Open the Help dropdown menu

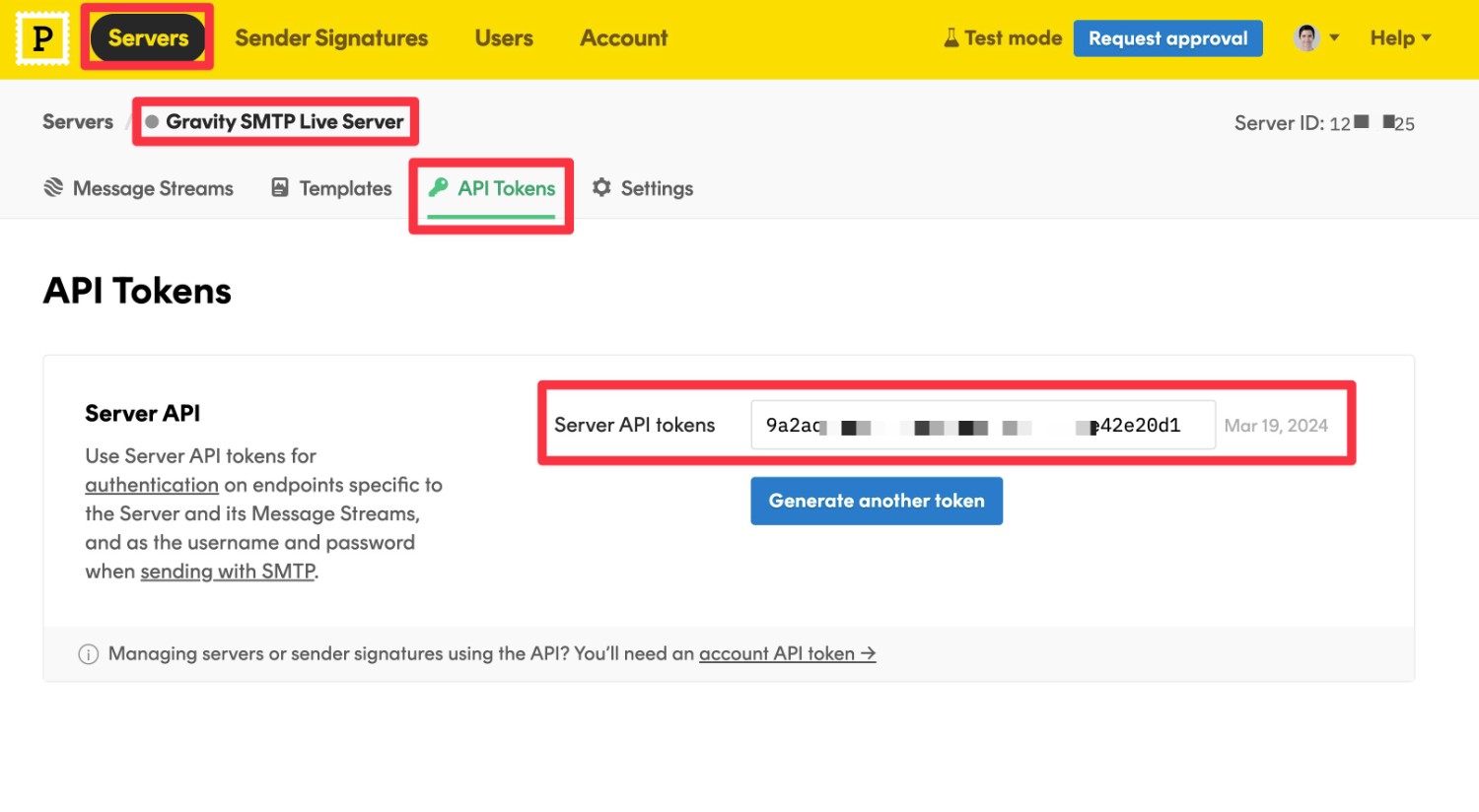pyautogui.click(x=1400, y=38)
